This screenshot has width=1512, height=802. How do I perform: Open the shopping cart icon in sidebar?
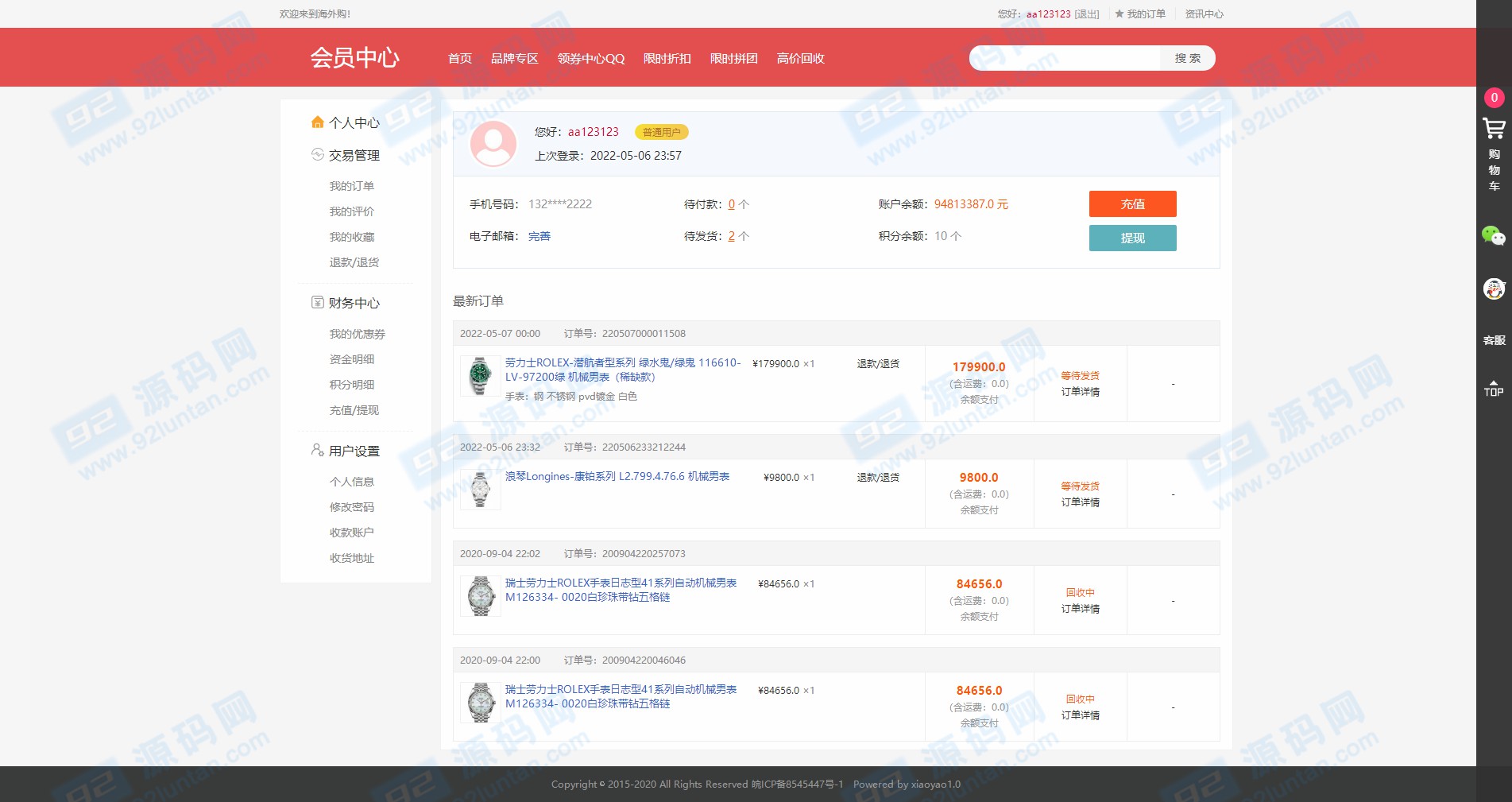click(1494, 128)
